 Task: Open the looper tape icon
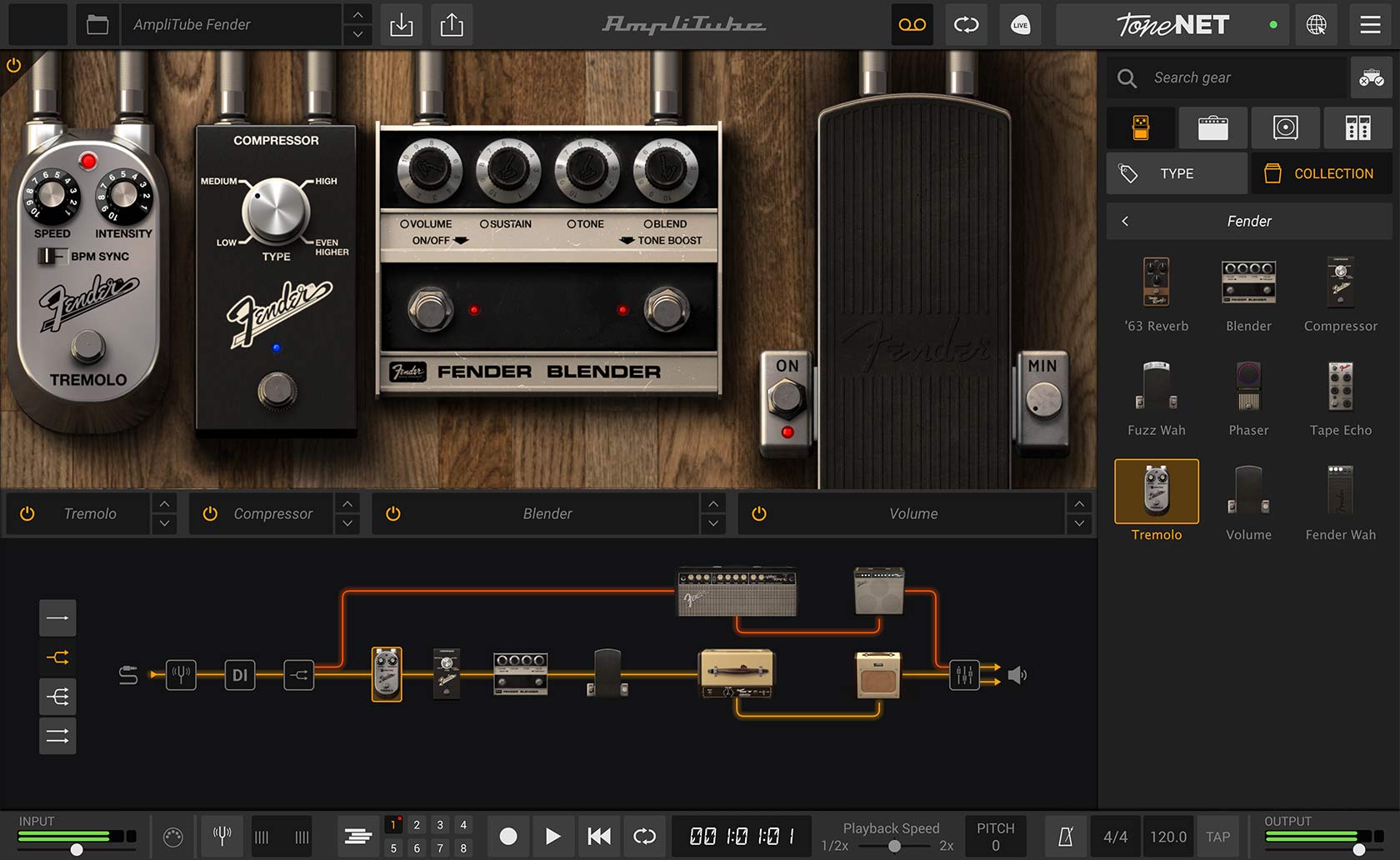pos(912,25)
